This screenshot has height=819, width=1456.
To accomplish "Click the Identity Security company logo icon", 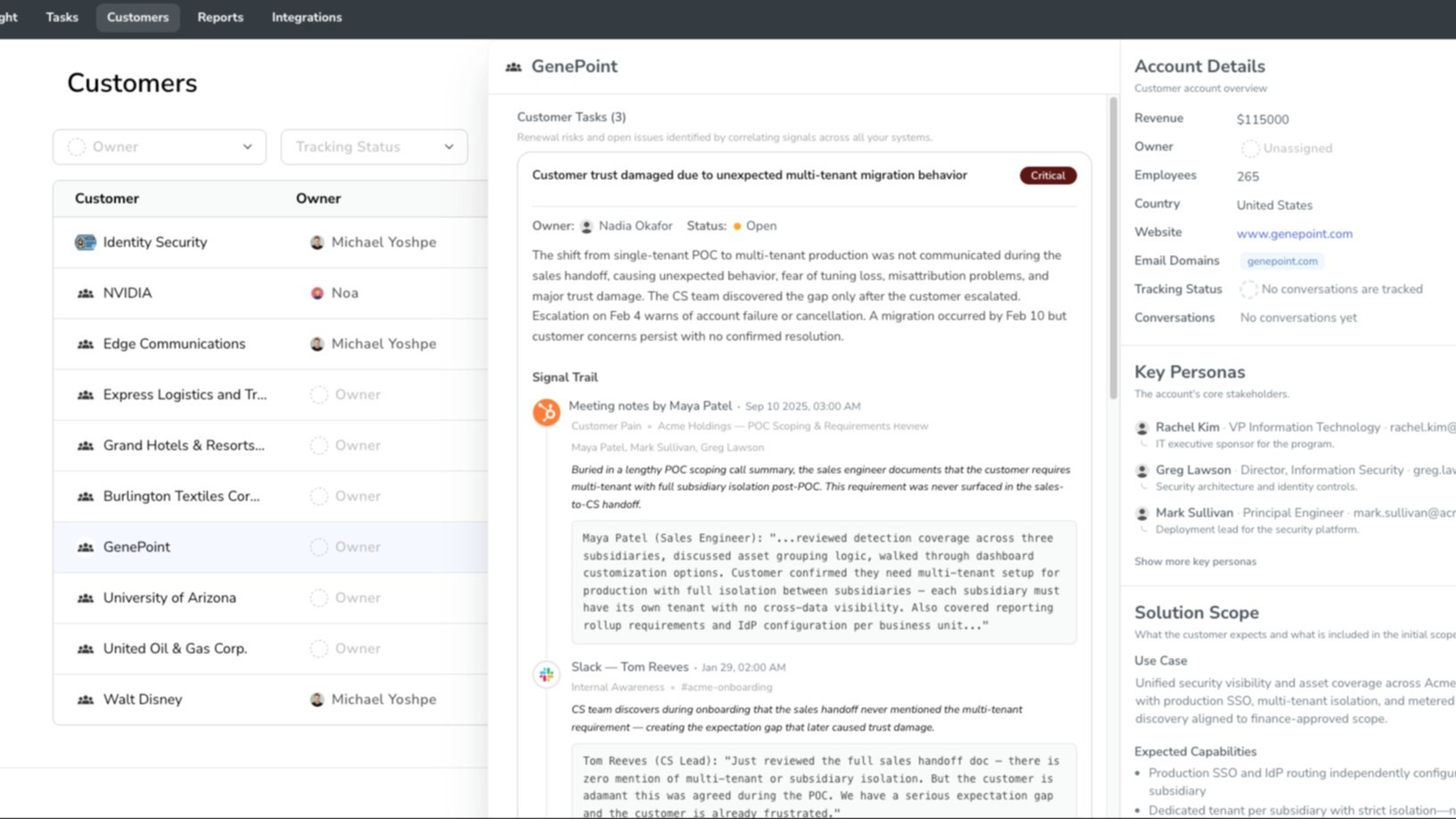I will click(86, 242).
